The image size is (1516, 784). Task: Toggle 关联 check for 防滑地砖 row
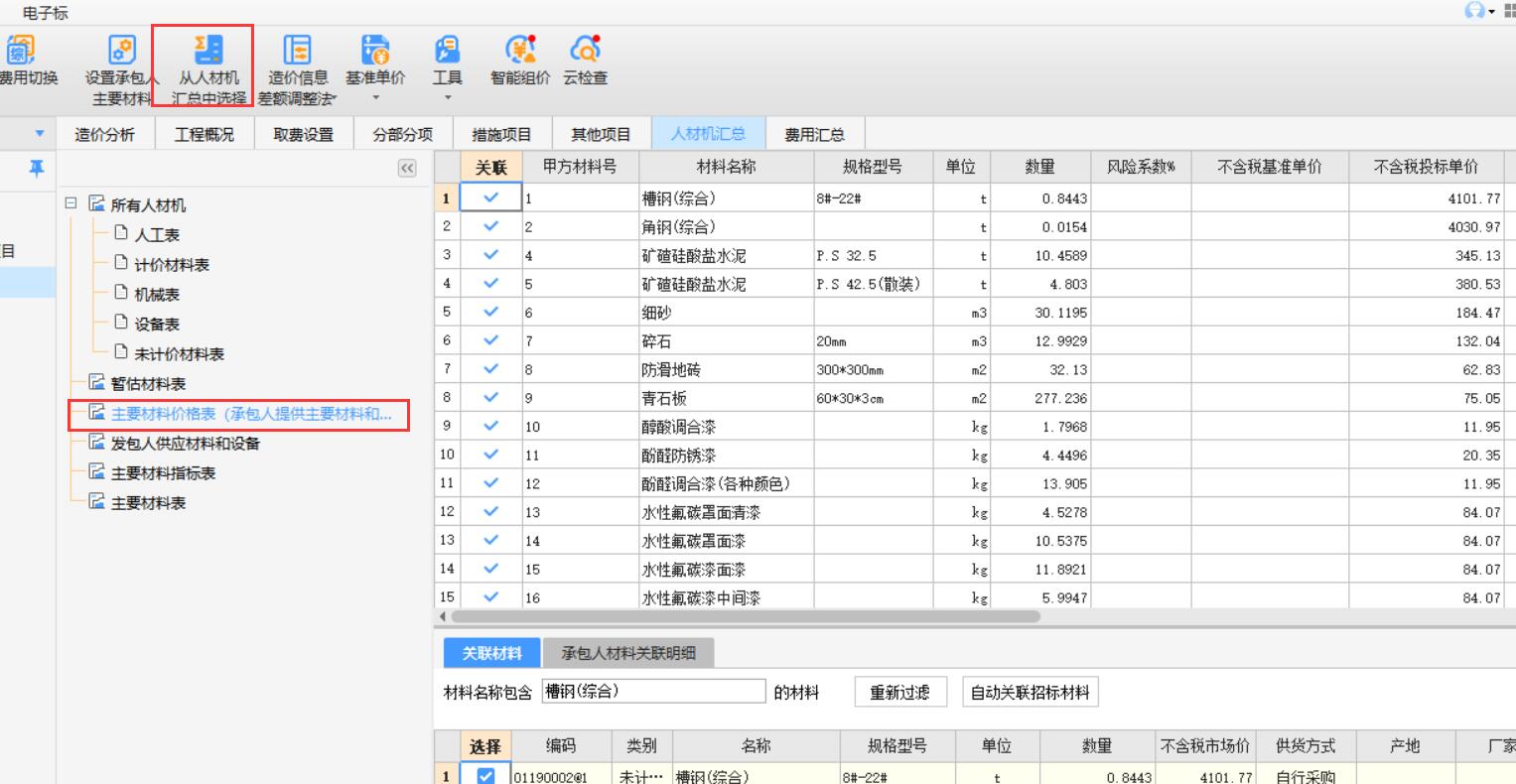coord(491,369)
